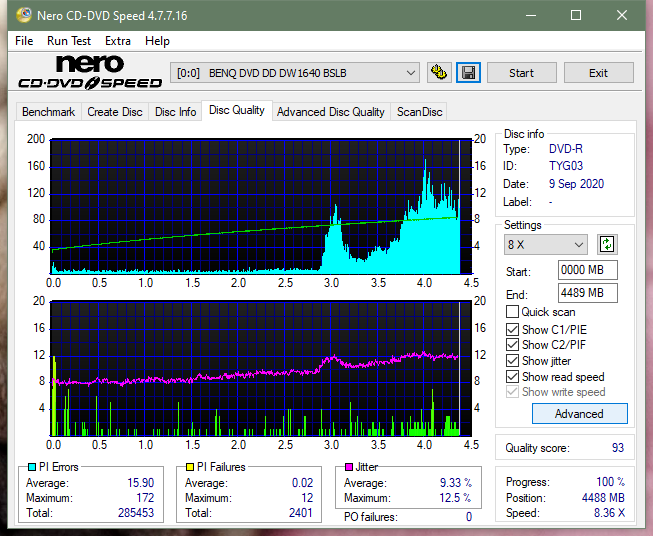The image size is (653, 536).
Task: Click the Nero app icon in title bar
Action: click(24, 15)
